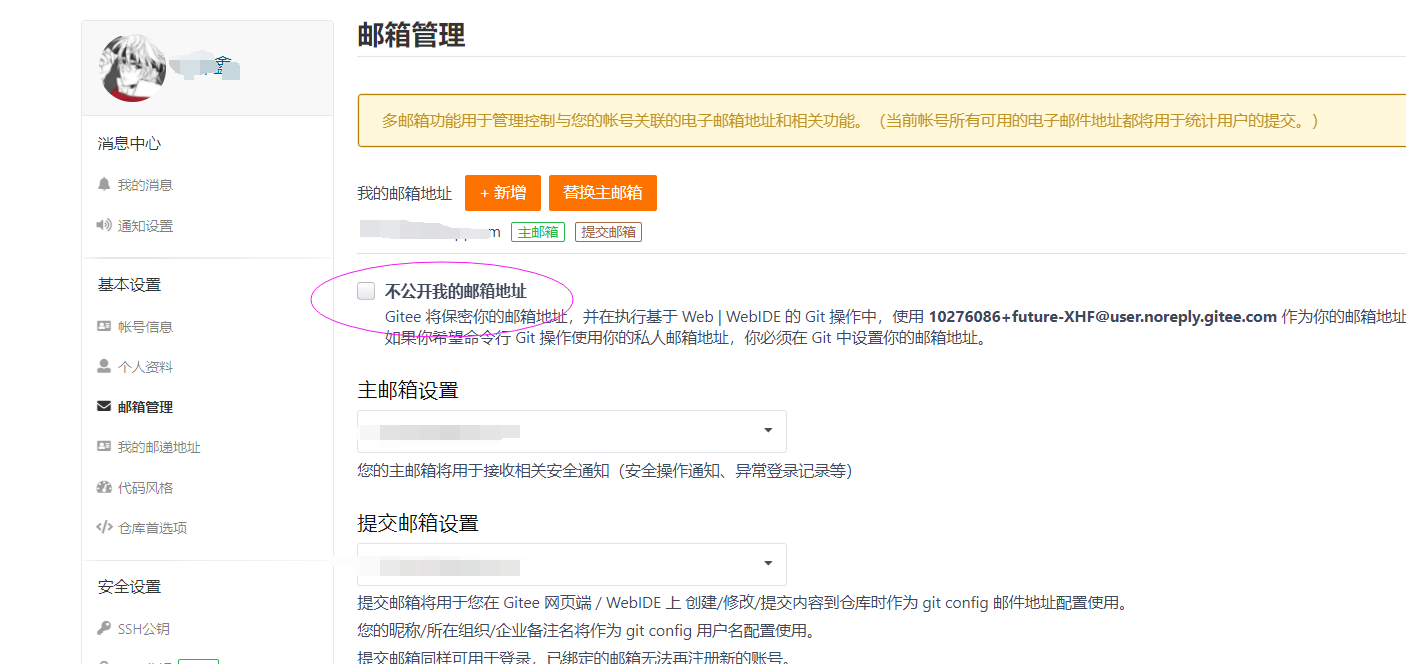Click the 主邮箱 tag next to email
Image resolution: width=1406 pixels, height=664 pixels.
(538, 231)
